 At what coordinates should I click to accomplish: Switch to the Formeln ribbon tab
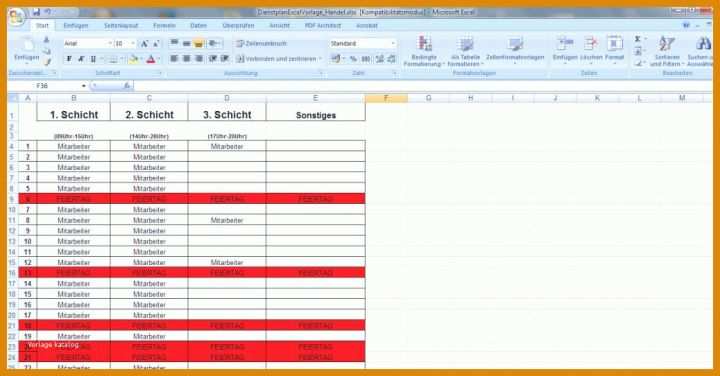tap(164, 26)
